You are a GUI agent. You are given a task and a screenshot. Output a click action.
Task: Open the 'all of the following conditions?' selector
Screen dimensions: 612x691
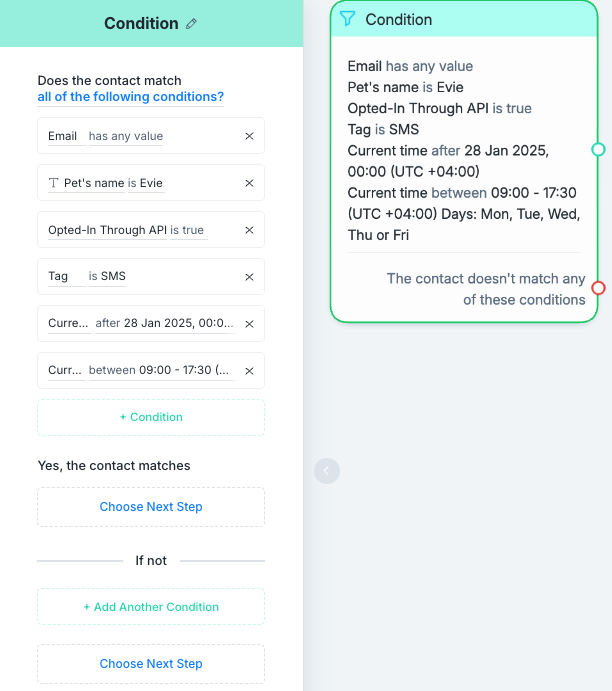click(130, 97)
